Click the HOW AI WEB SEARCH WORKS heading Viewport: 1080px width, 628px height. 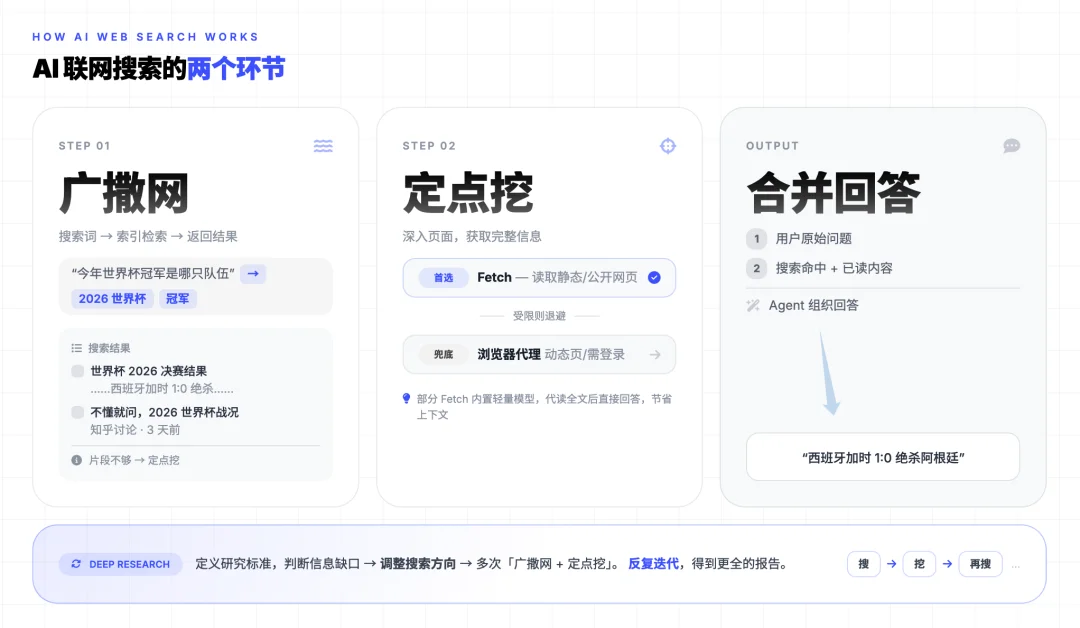[x=145, y=36]
